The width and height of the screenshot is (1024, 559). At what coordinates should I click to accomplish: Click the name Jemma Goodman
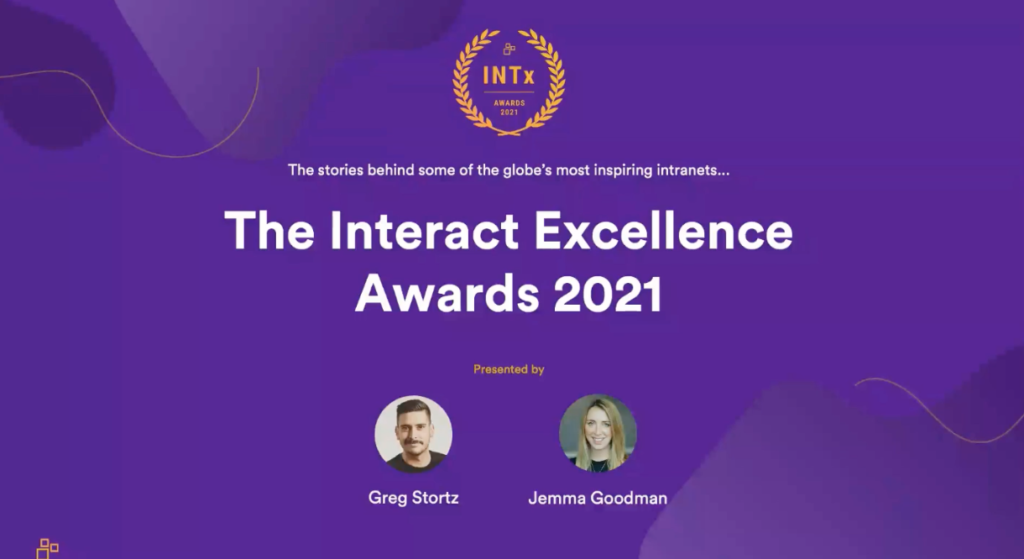coord(598,497)
